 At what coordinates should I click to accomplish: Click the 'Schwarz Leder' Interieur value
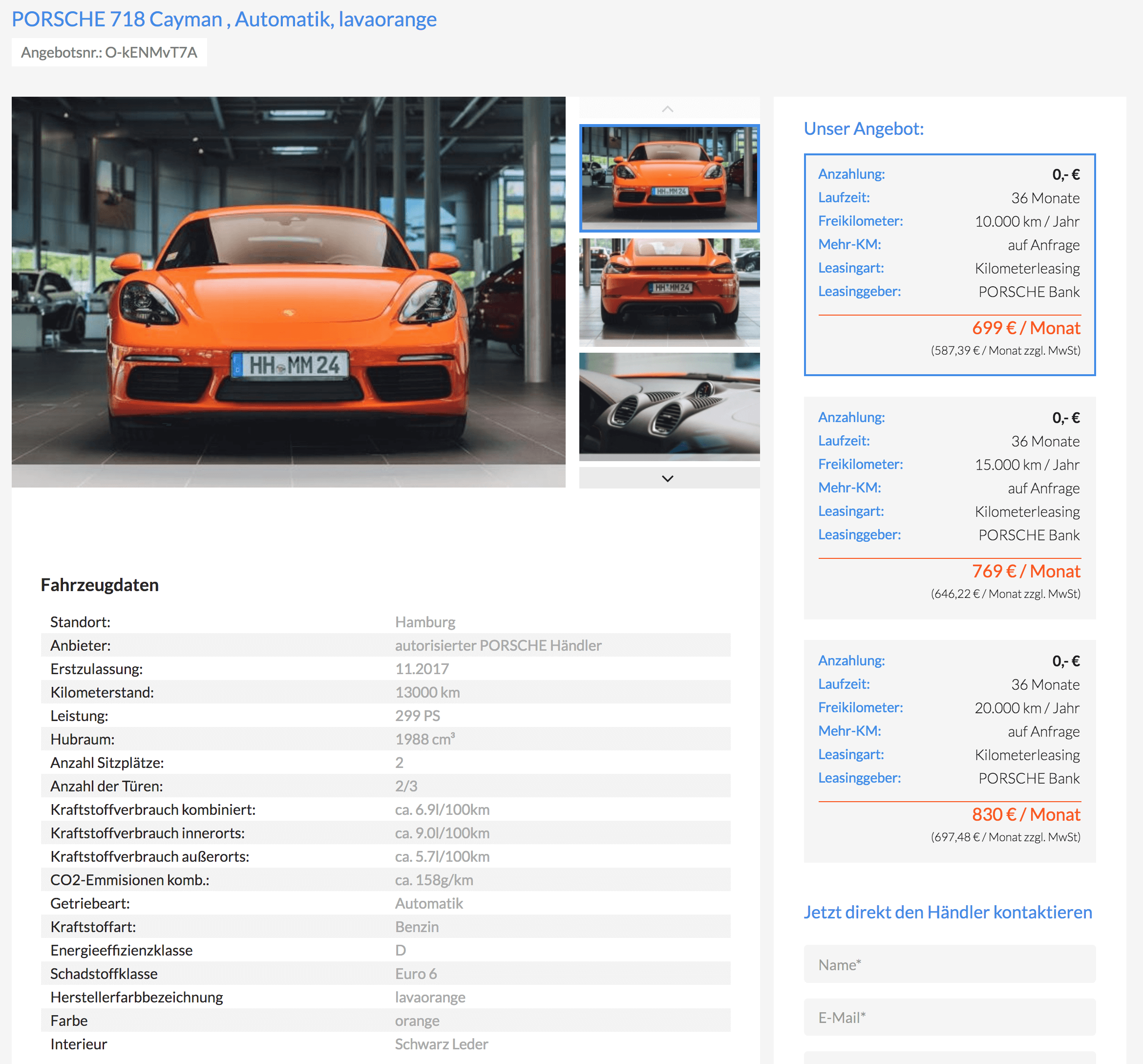point(442,1044)
